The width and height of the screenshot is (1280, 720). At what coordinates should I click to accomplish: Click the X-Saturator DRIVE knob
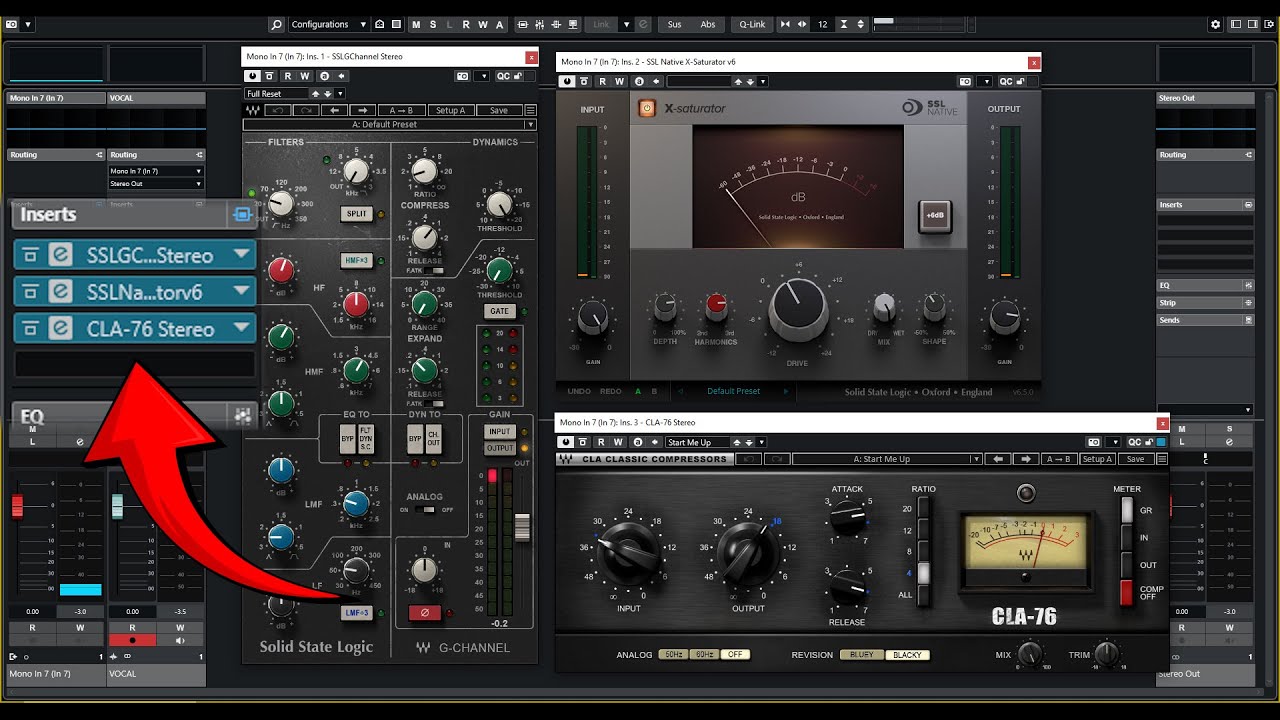tap(797, 309)
